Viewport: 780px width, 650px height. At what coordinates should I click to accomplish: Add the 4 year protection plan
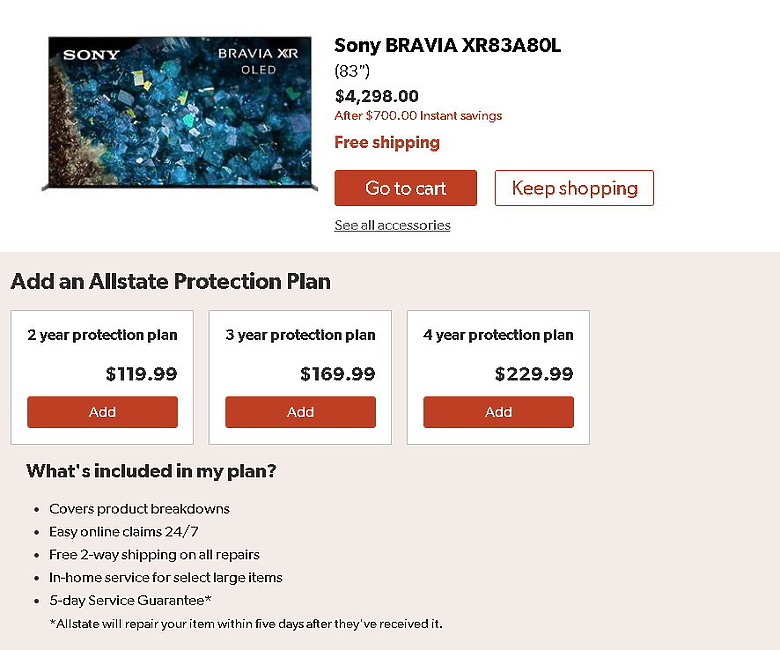point(498,412)
